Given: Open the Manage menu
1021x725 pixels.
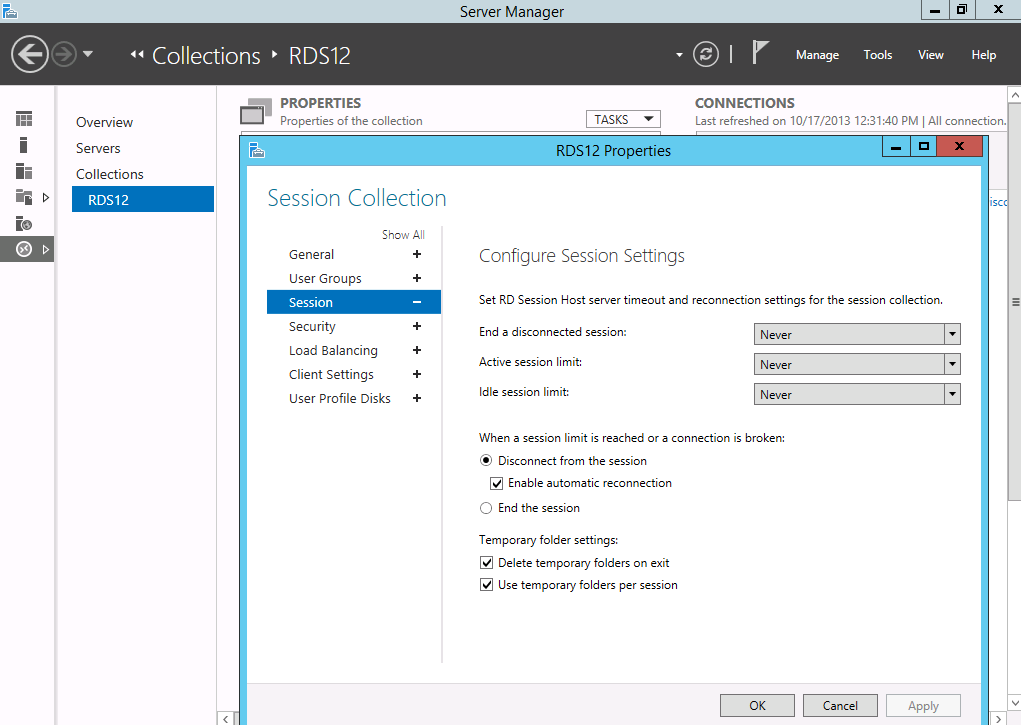Looking at the screenshot, I should tap(817, 55).
